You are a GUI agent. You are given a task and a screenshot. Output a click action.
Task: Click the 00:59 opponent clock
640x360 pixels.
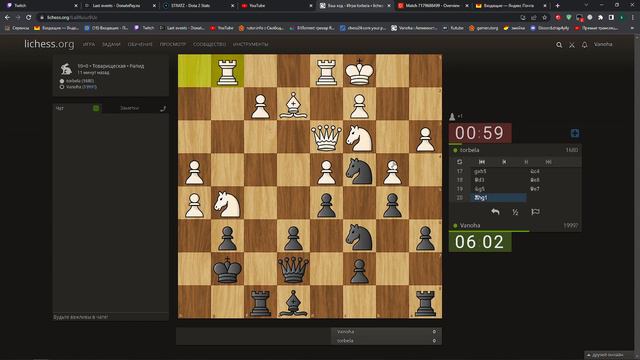point(480,133)
